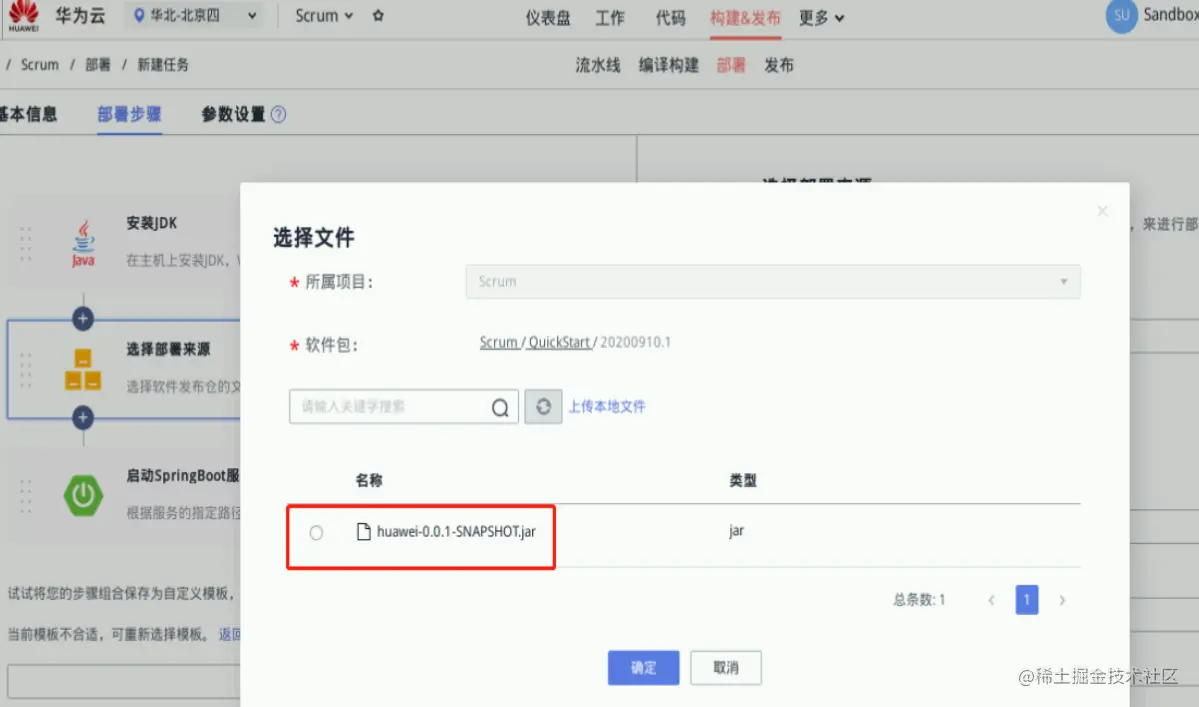Click 部署 in the breadcrumb
Image resolution: width=1199 pixels, height=707 pixels.
[97, 65]
